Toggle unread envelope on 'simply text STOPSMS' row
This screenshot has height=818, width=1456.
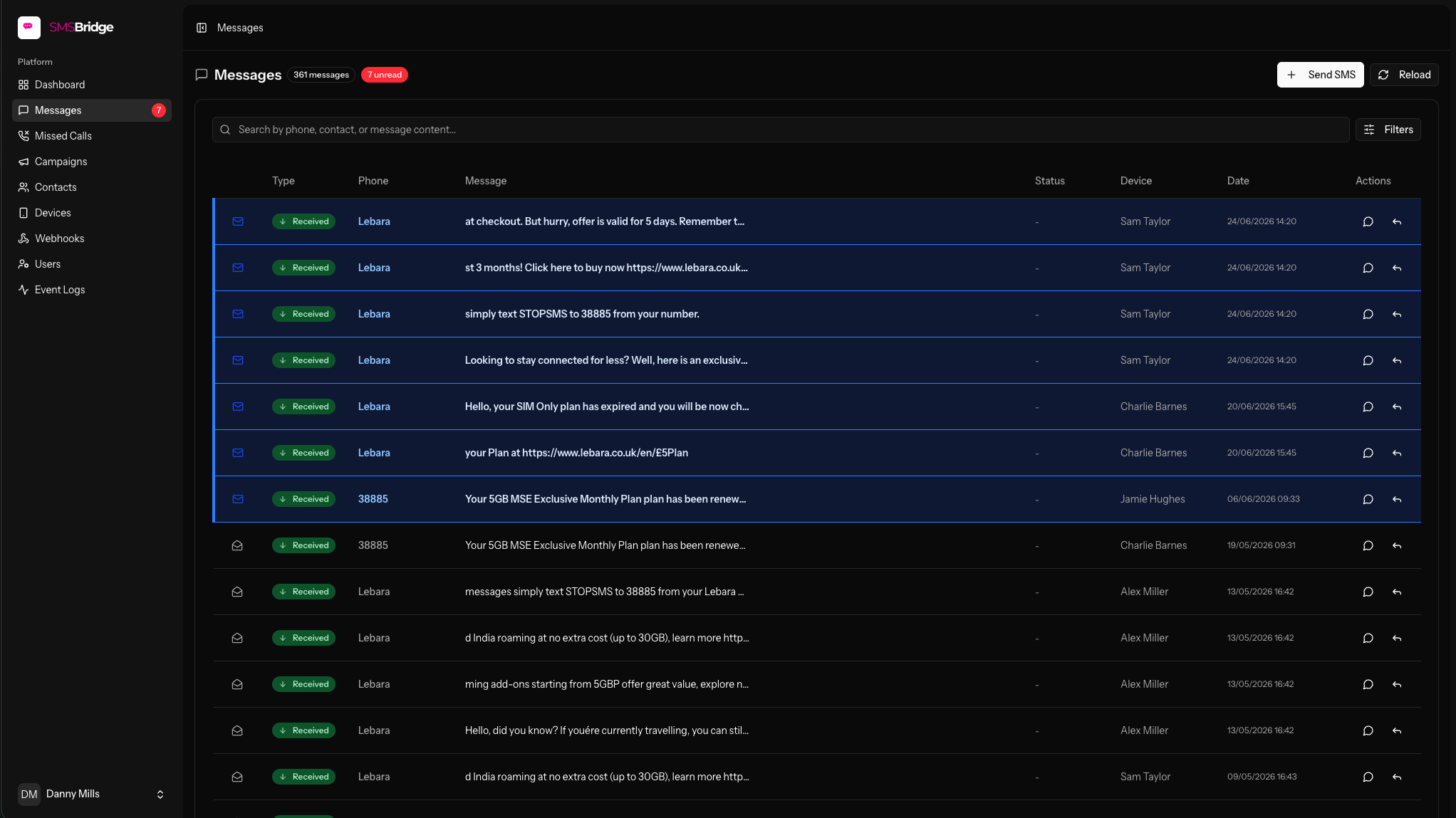(x=238, y=314)
